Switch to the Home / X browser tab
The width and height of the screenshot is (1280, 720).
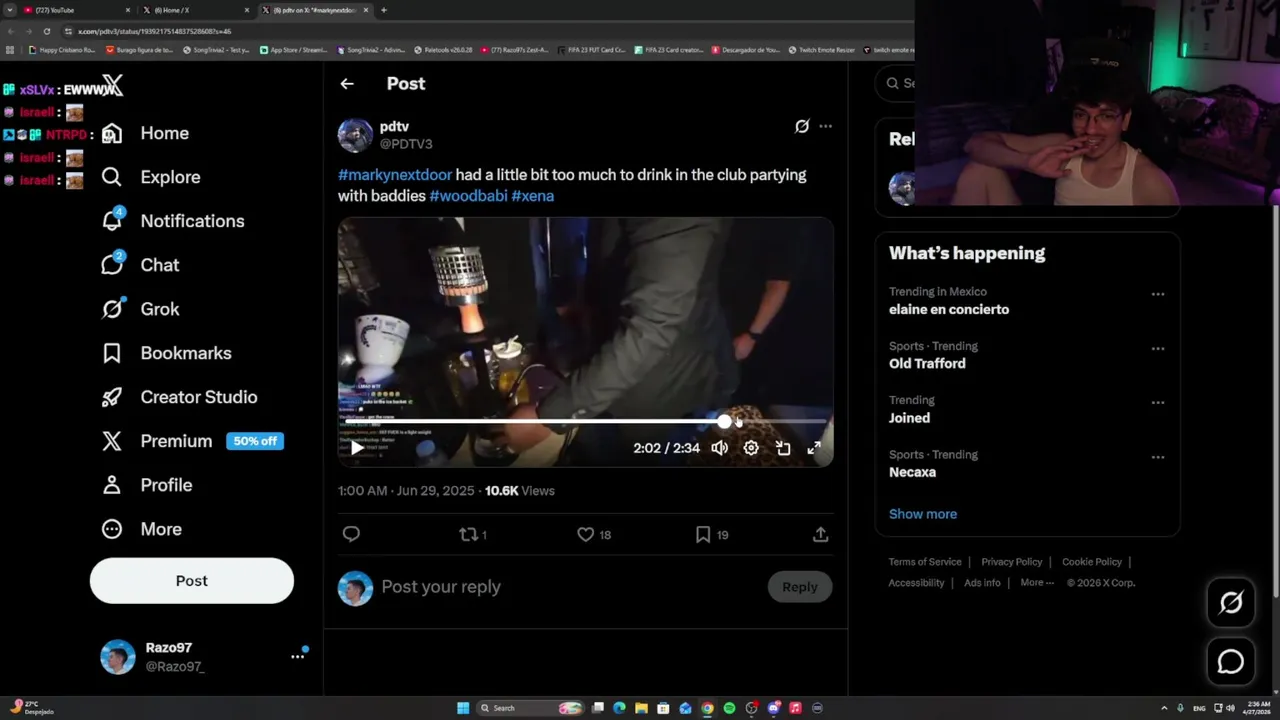pyautogui.click(x=195, y=10)
